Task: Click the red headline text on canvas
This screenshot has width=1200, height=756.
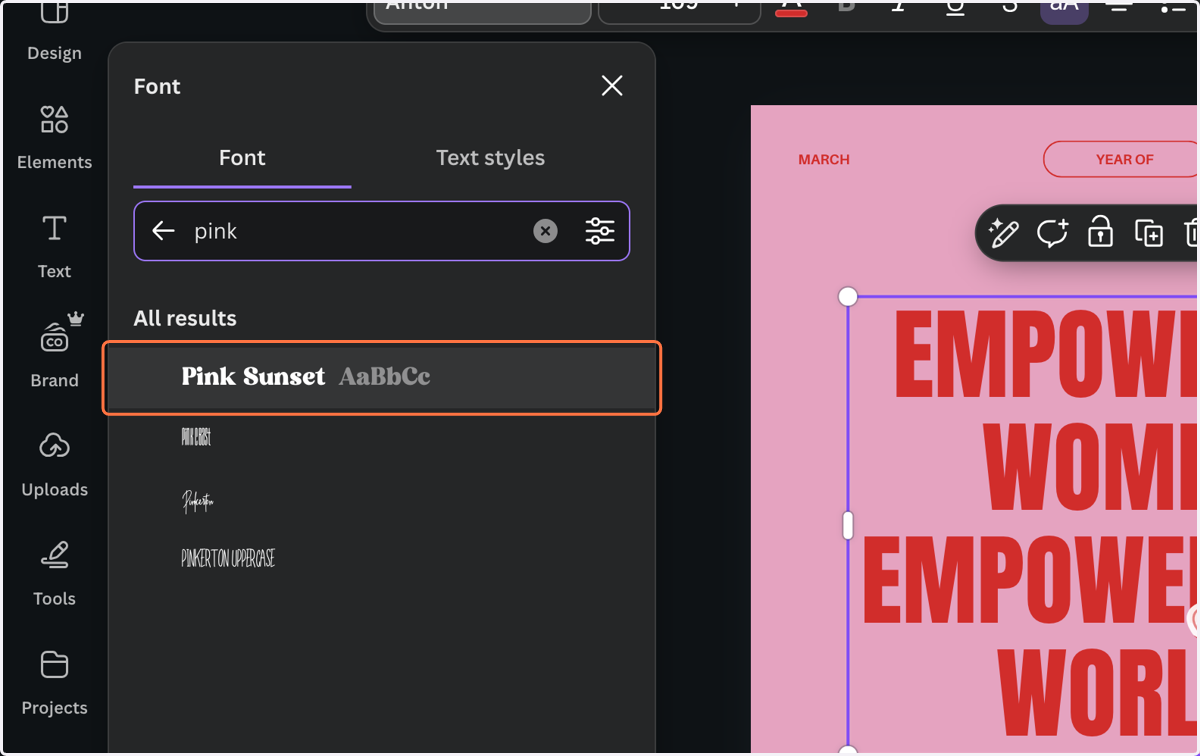Action: click(x=1030, y=525)
